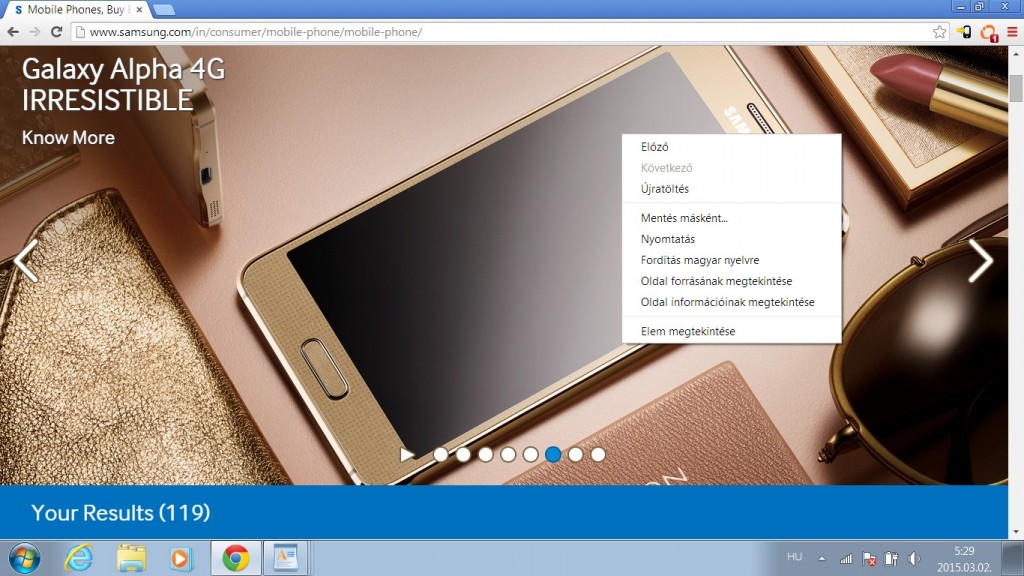Select the active blue carousel dot
The width and height of the screenshot is (1024, 576).
tap(553, 455)
